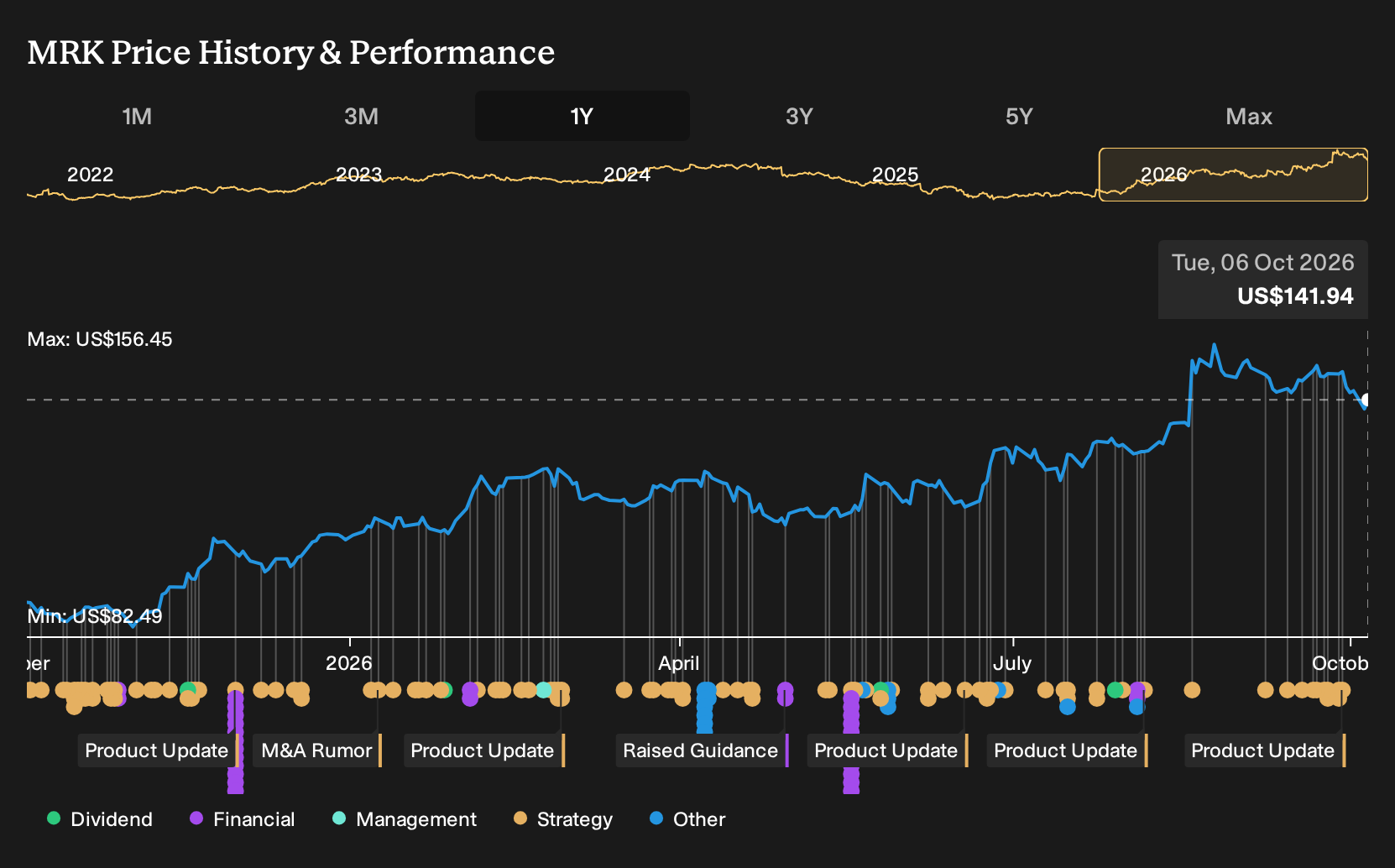1395x868 pixels.
Task: Toggle the Strategy legend filter
Action: tap(563, 819)
